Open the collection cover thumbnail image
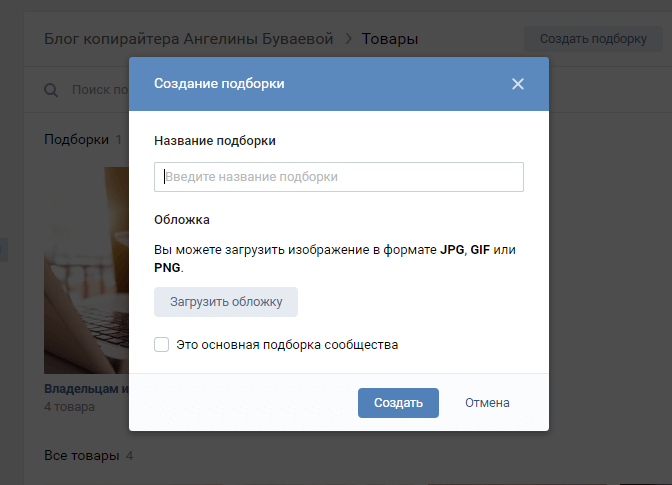 tap(86, 270)
